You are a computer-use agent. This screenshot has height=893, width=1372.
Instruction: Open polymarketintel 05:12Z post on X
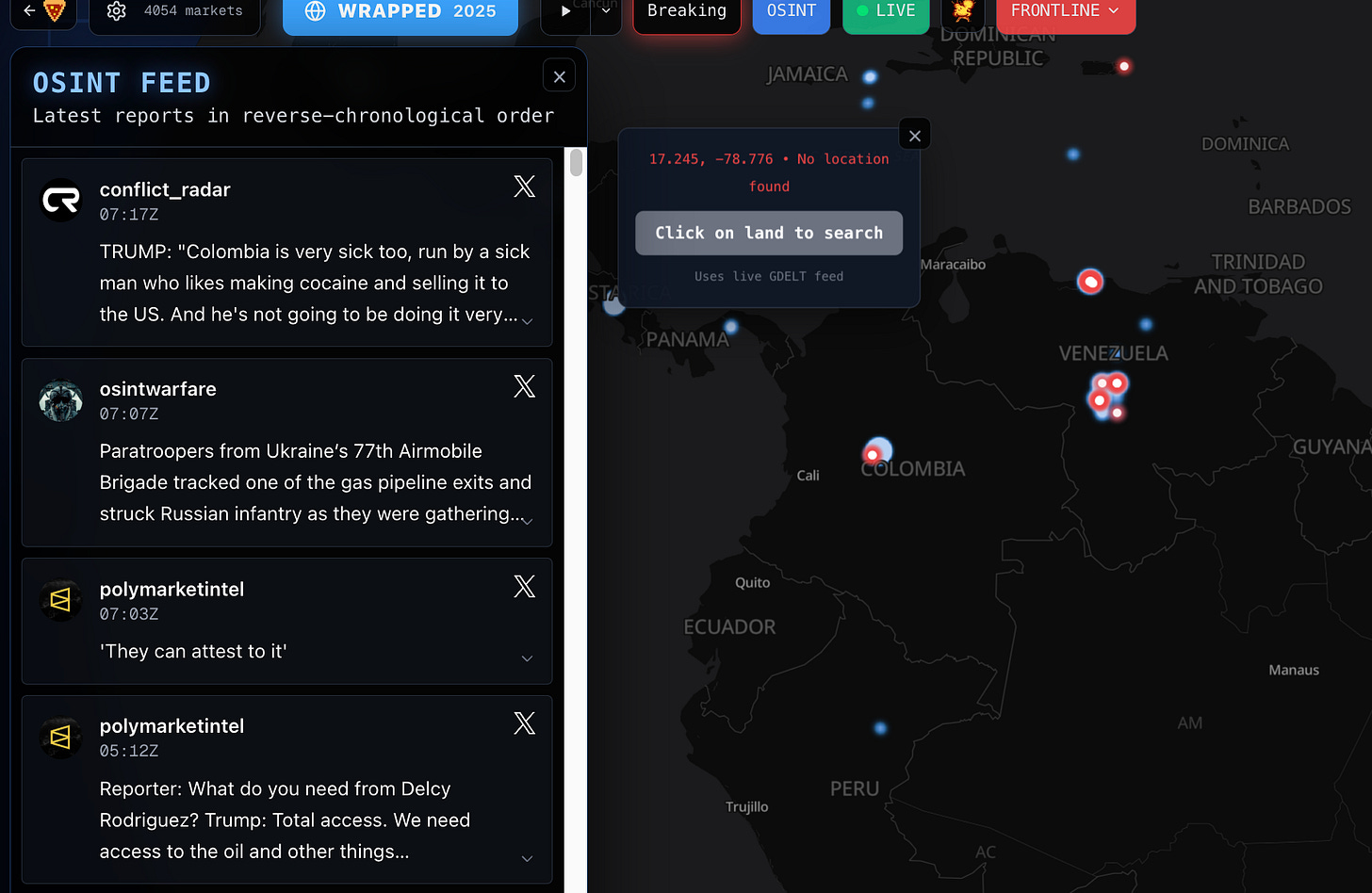(x=525, y=723)
